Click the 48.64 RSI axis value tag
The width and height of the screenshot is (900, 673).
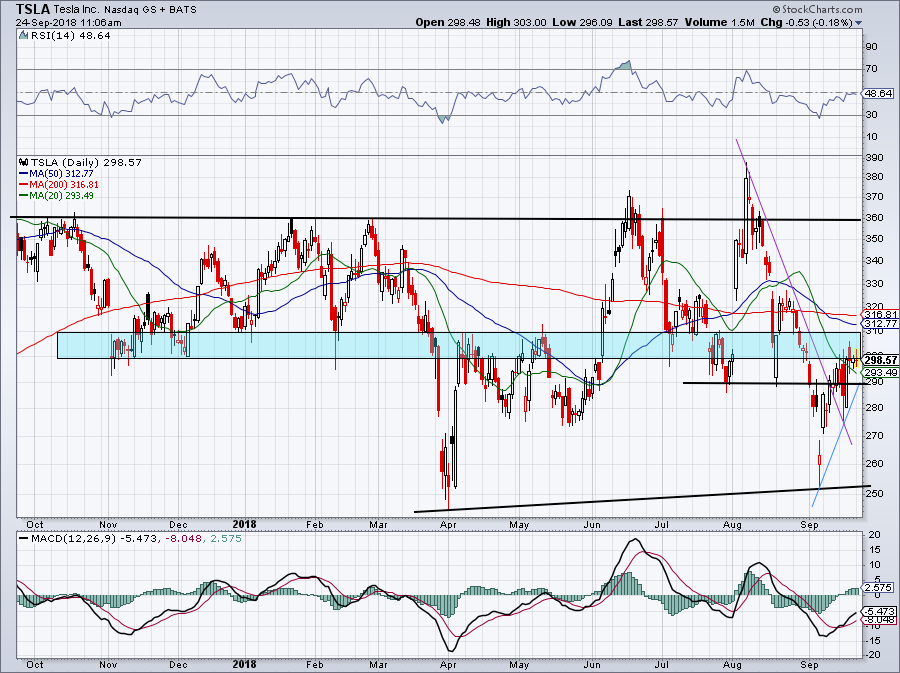[x=877, y=93]
